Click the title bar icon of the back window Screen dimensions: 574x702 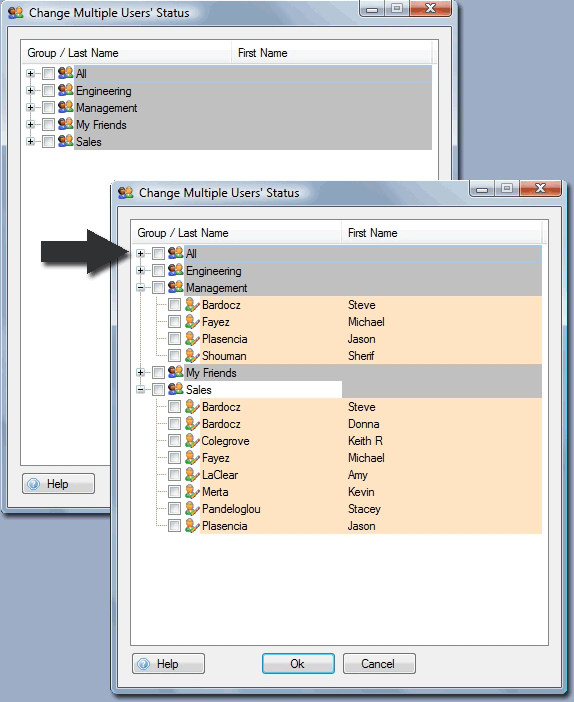[16, 13]
